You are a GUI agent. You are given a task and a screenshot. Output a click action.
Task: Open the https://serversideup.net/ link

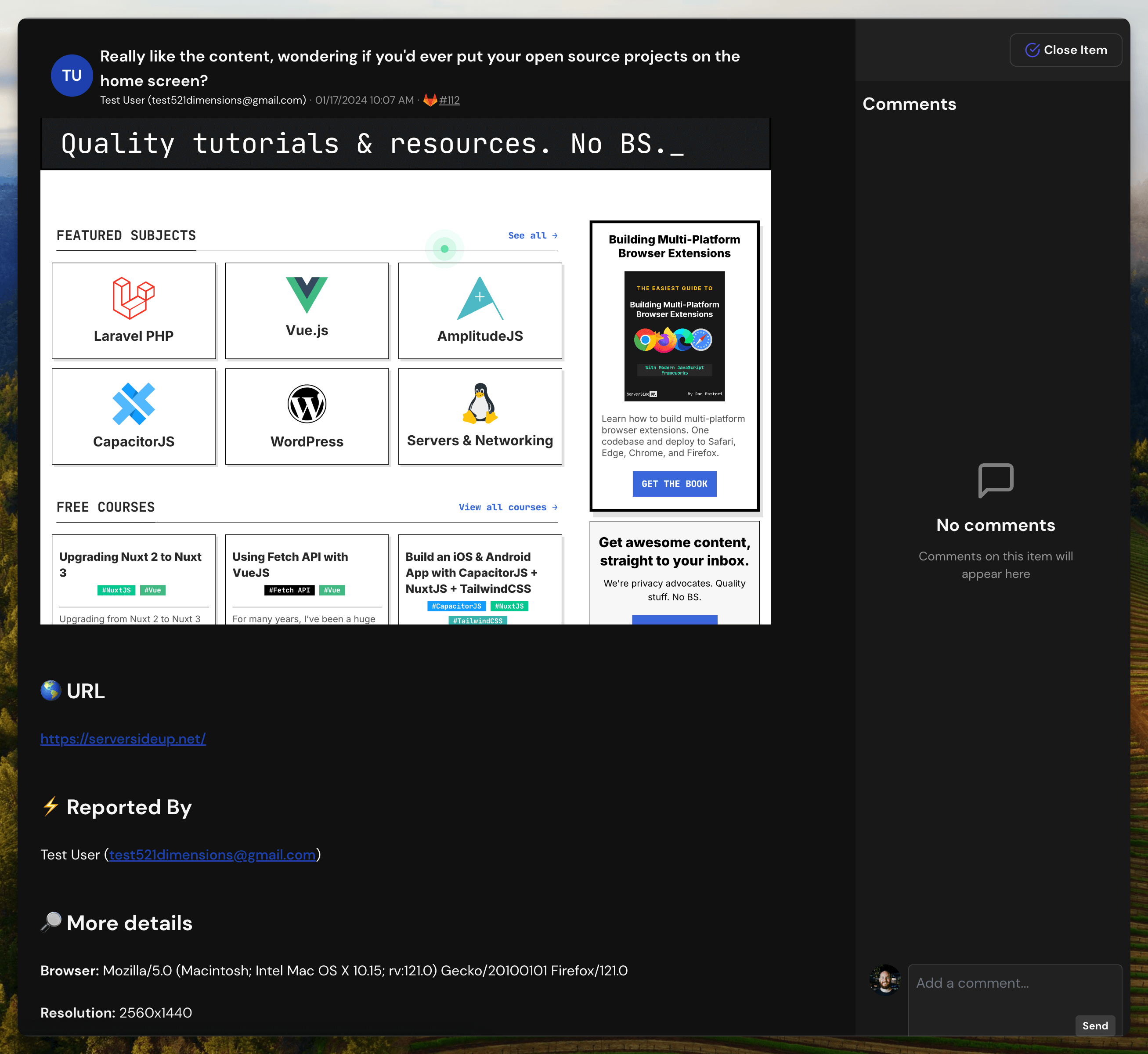click(123, 739)
